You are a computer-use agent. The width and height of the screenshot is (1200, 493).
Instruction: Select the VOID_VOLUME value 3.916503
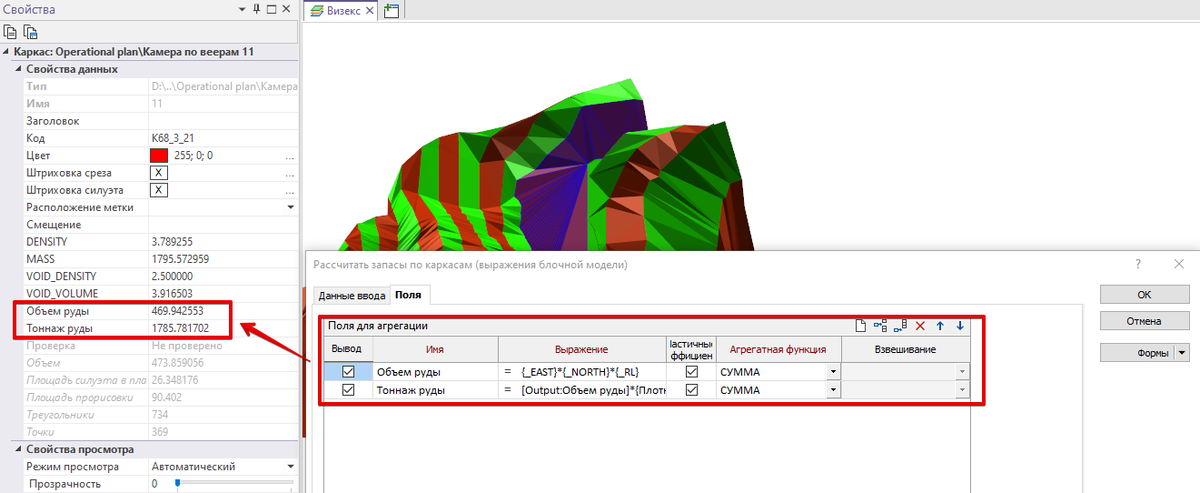pos(172,293)
